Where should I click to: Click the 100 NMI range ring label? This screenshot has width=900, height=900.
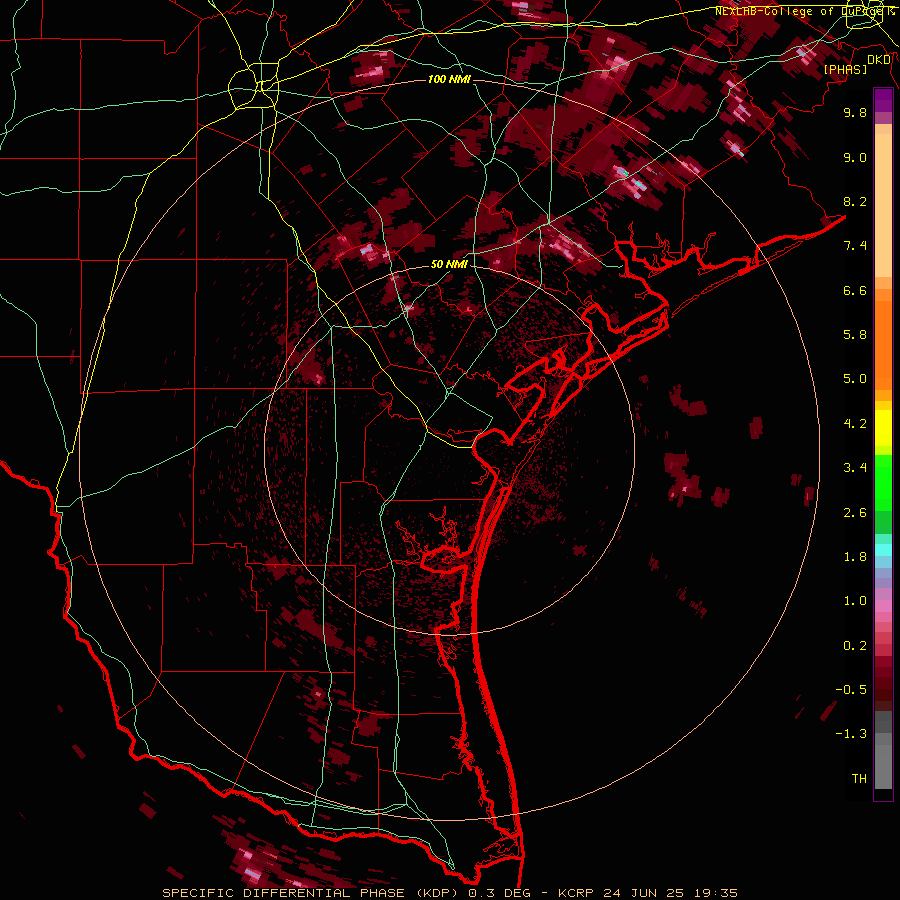[x=449, y=79]
